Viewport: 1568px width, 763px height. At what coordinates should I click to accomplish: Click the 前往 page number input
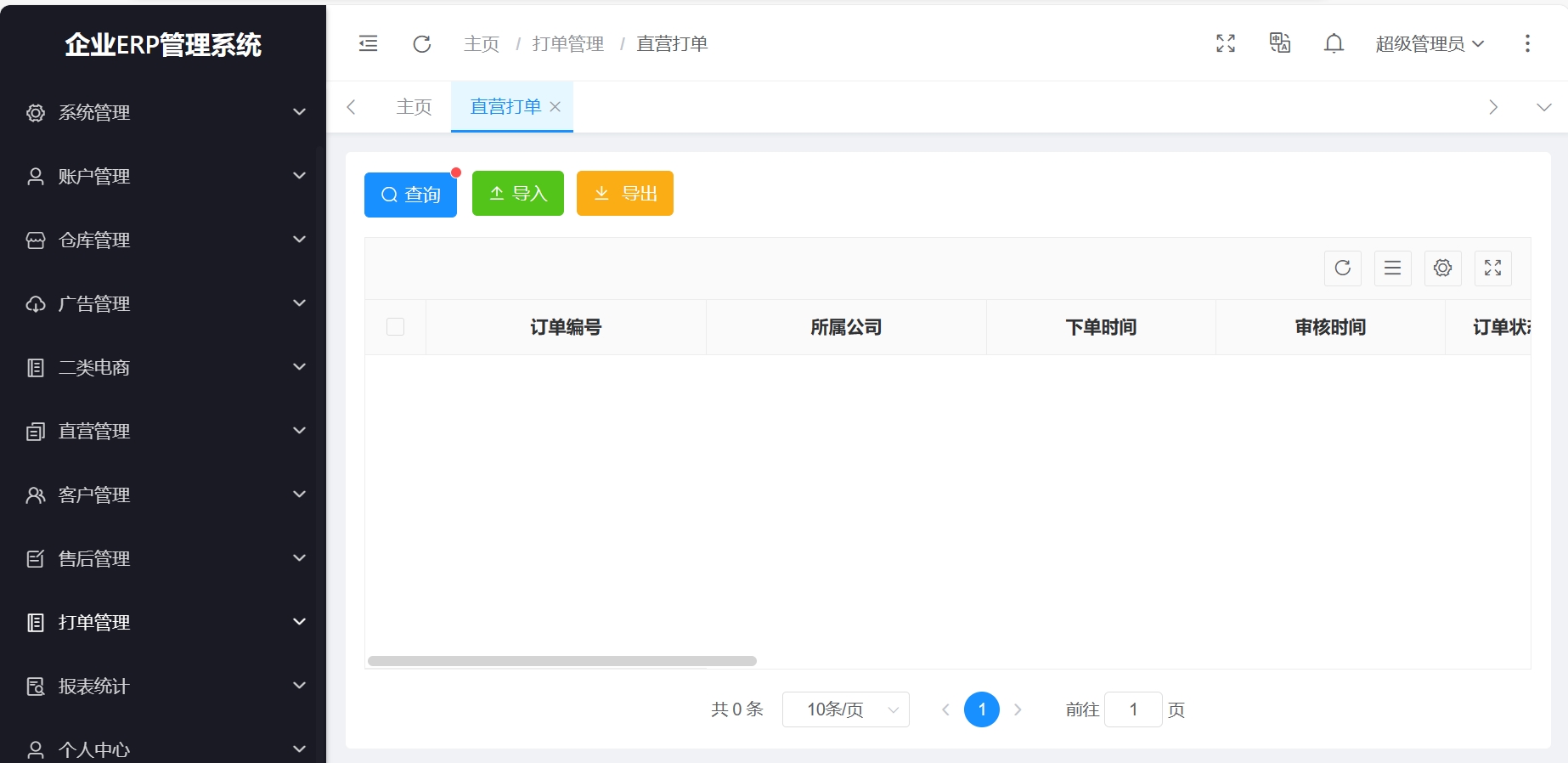point(1133,709)
